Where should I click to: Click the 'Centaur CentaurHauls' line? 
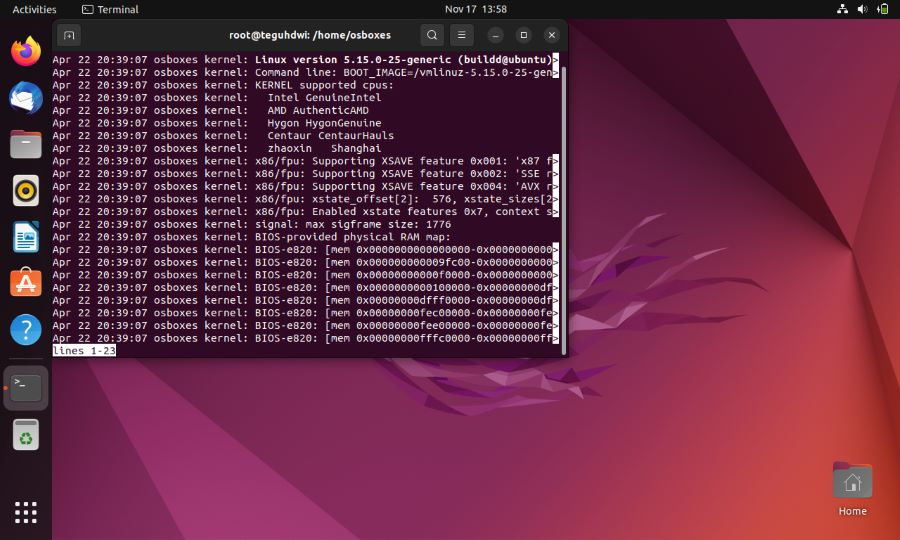pyautogui.click(x=223, y=135)
